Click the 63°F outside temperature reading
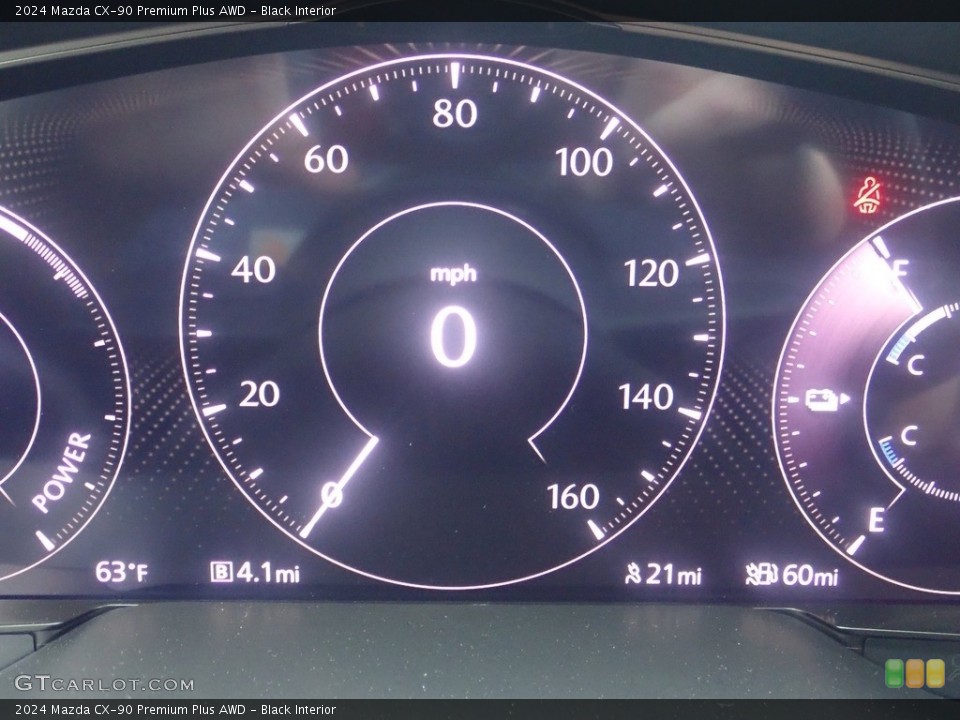960x720 pixels. coord(121,572)
